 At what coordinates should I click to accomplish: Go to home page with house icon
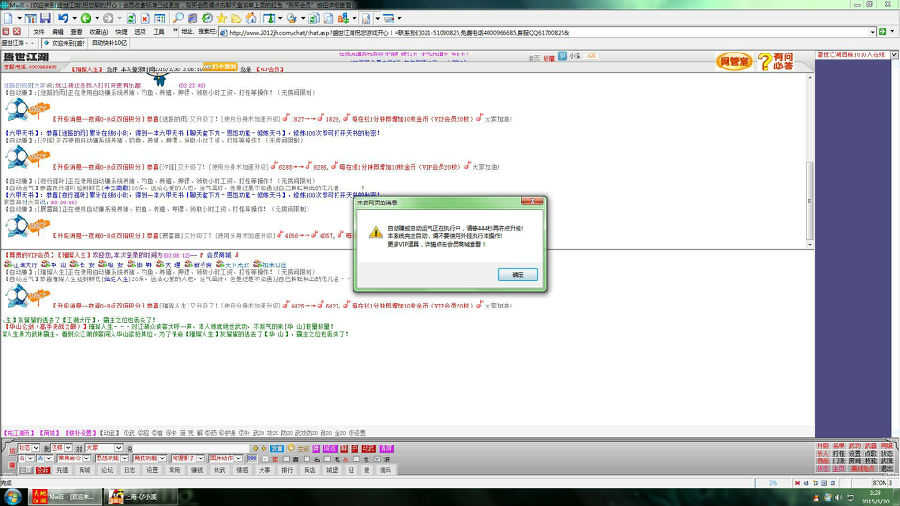[x=251, y=18]
